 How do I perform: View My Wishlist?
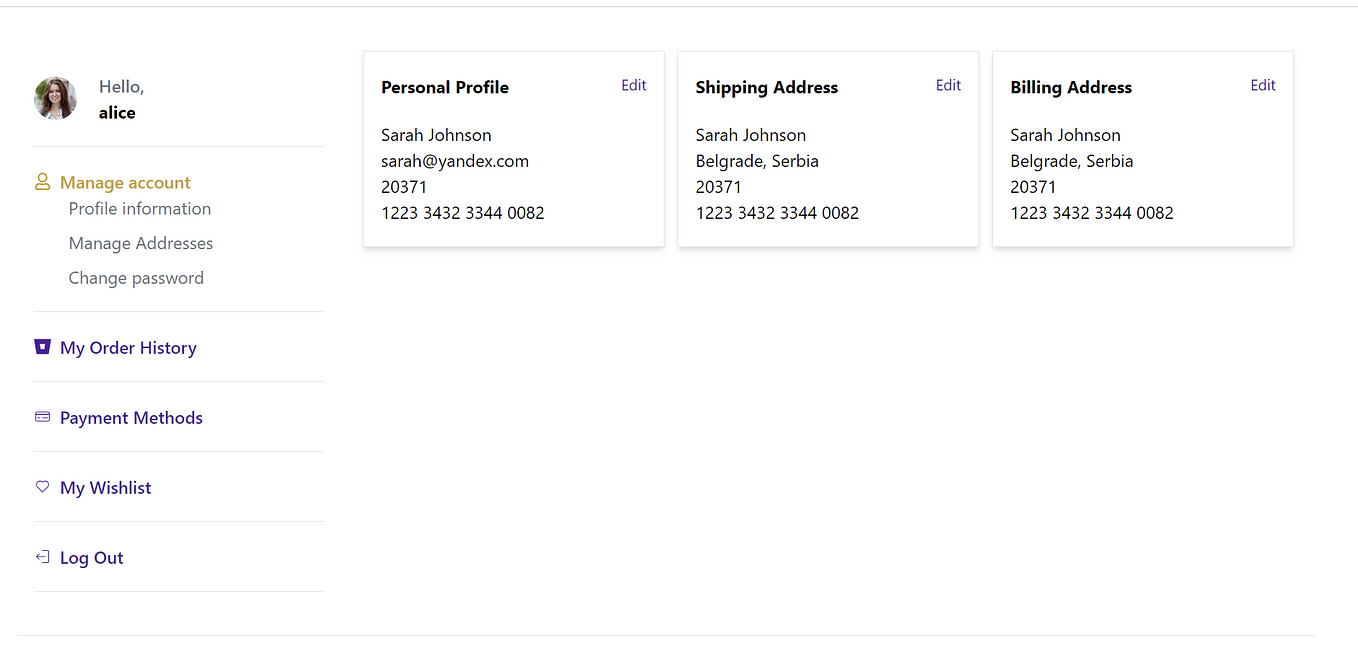[x=106, y=488]
